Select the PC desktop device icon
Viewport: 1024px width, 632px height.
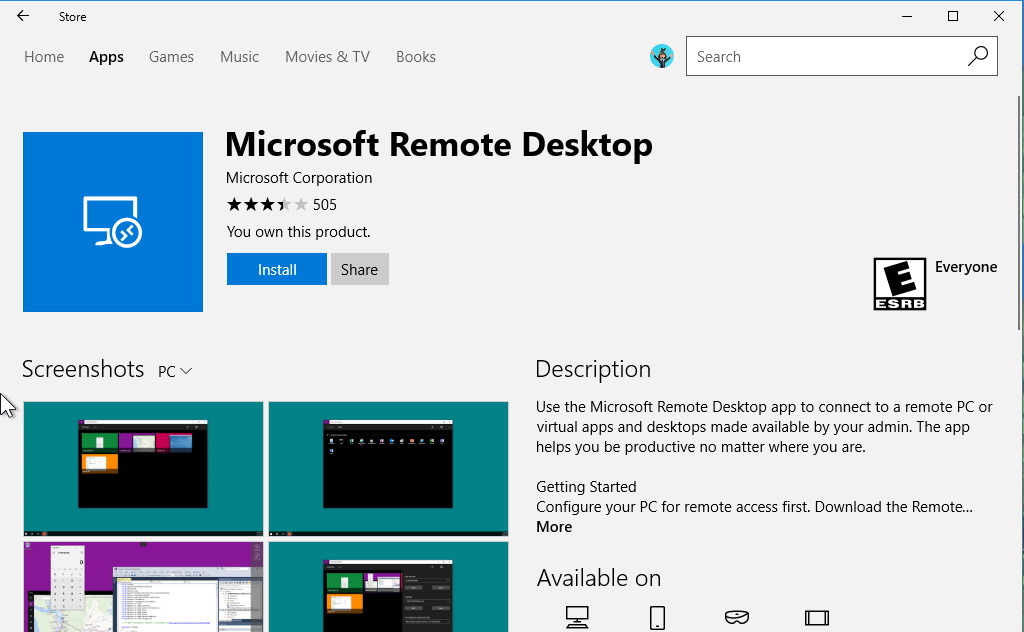pyautogui.click(x=577, y=616)
